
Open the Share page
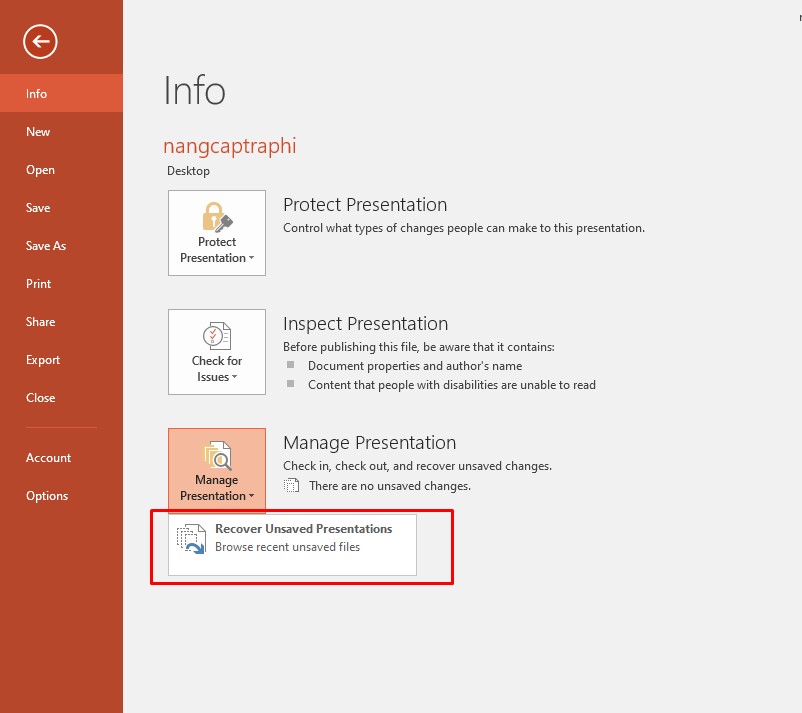coord(61,322)
